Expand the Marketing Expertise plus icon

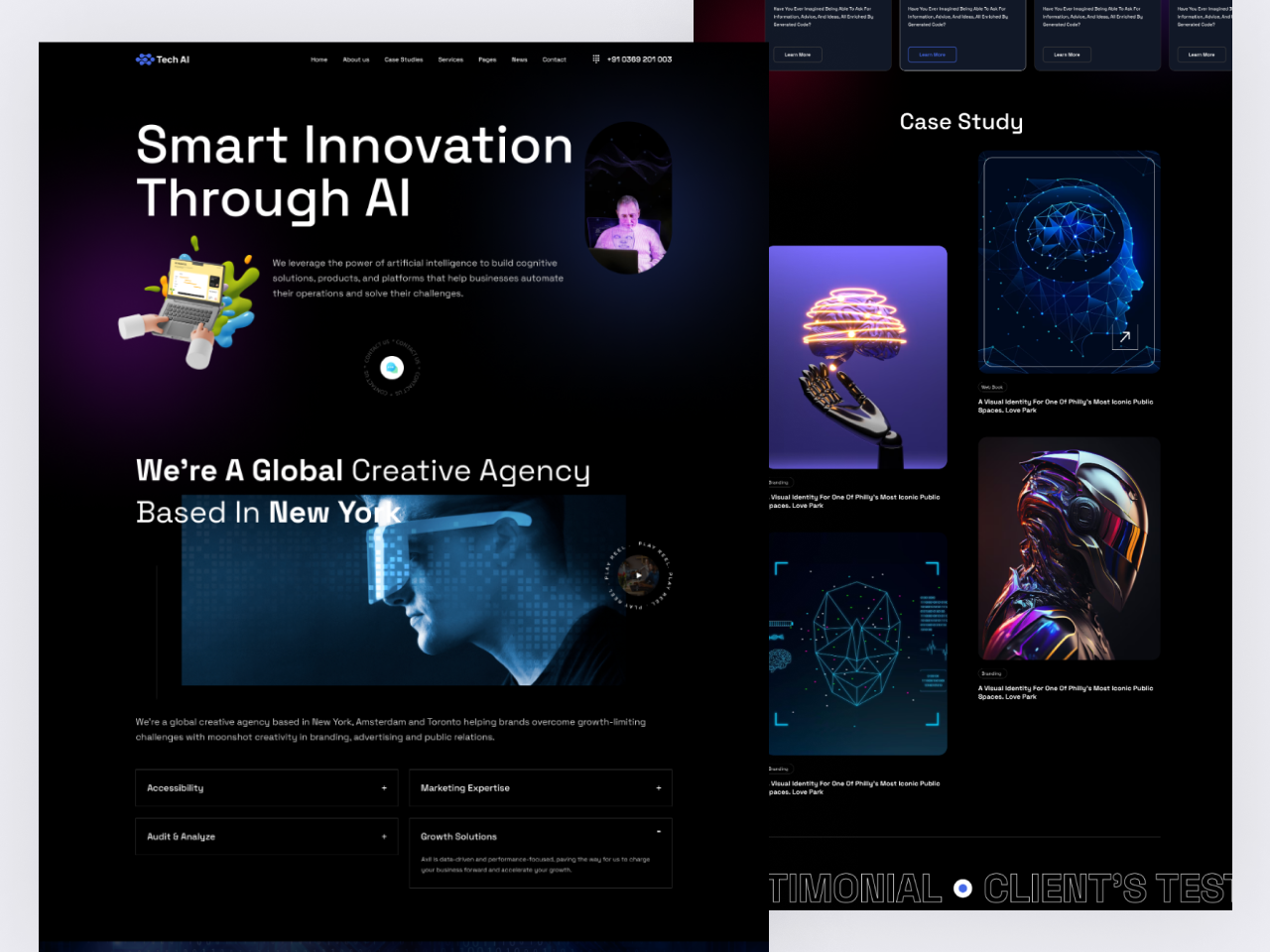[658, 788]
